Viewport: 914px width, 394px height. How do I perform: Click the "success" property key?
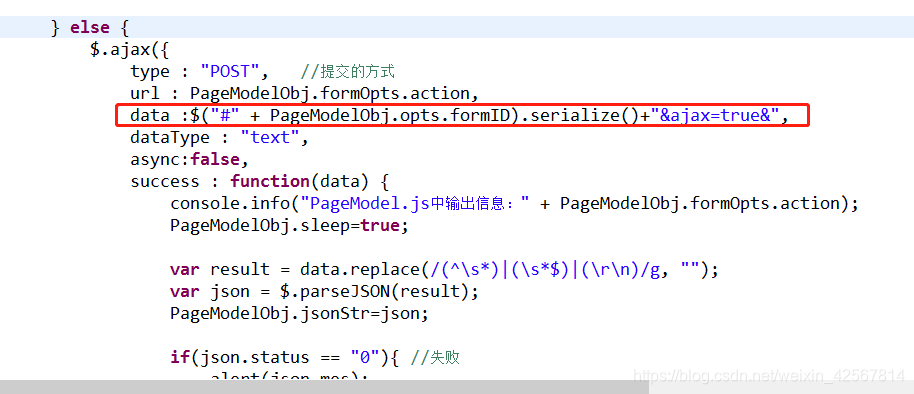pyautogui.click(x=165, y=181)
